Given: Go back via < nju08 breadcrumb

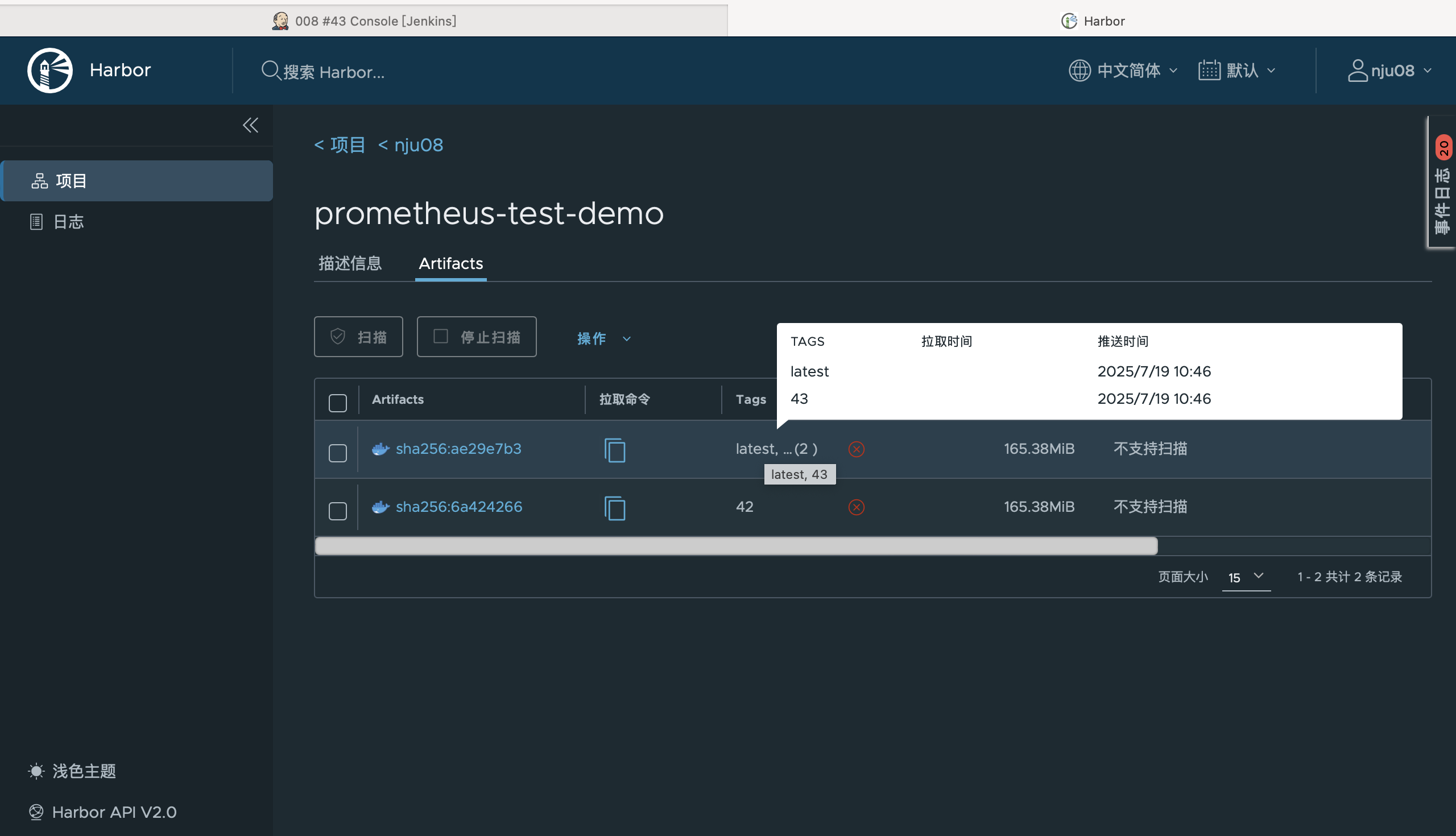Looking at the screenshot, I should coord(411,144).
